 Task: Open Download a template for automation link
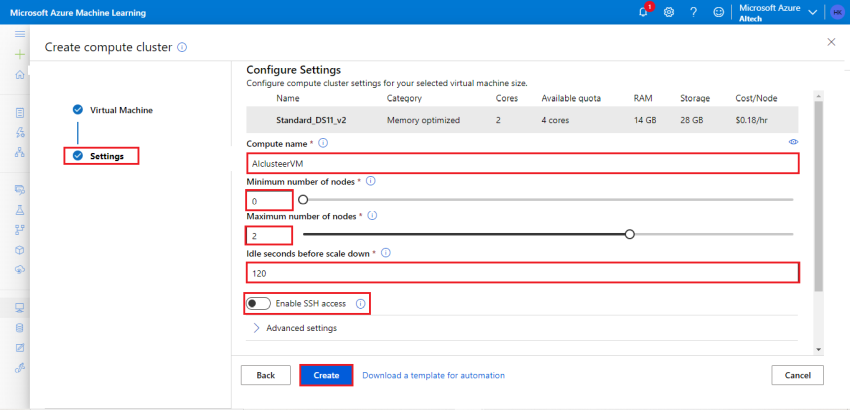434,375
